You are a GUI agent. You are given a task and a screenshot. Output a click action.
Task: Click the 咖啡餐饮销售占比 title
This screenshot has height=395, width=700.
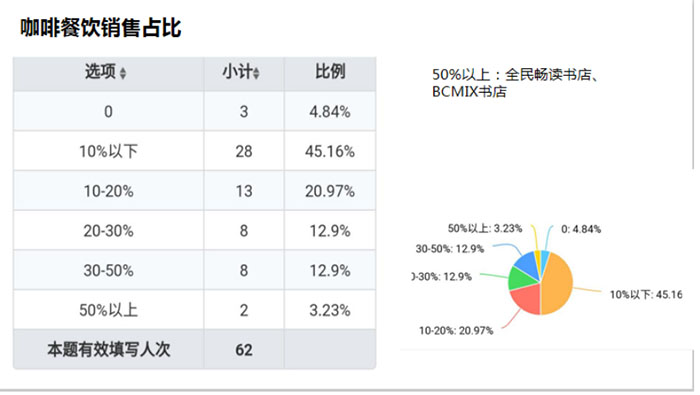(x=100, y=28)
